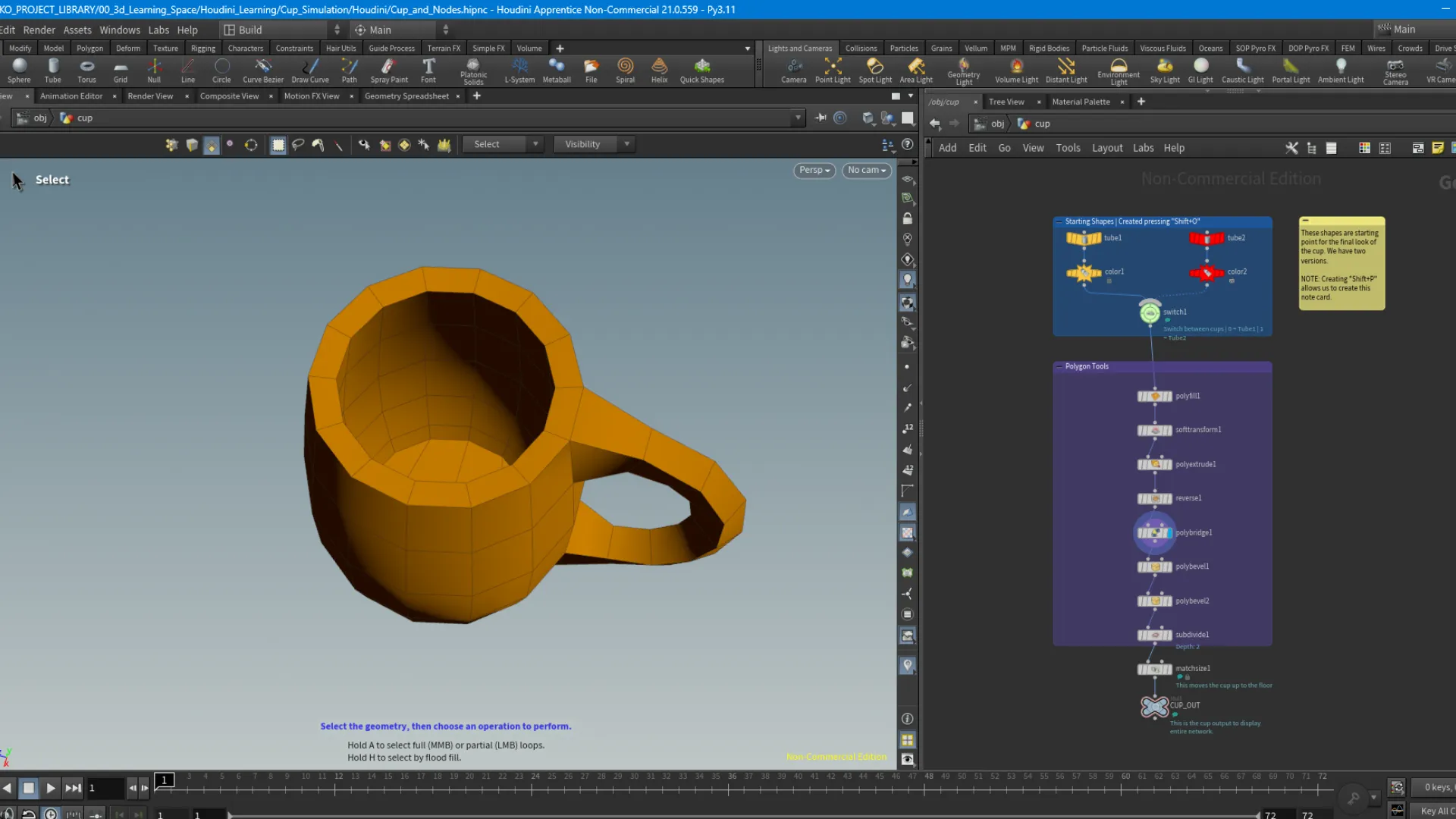Add a Camera from Lights and Cameras shelf
This screenshot has width=1456, height=819.
coord(793,71)
